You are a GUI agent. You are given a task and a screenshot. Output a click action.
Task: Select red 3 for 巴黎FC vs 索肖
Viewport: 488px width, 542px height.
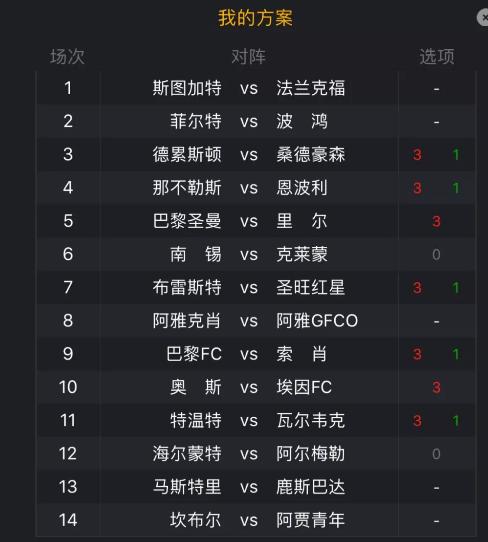coord(417,354)
